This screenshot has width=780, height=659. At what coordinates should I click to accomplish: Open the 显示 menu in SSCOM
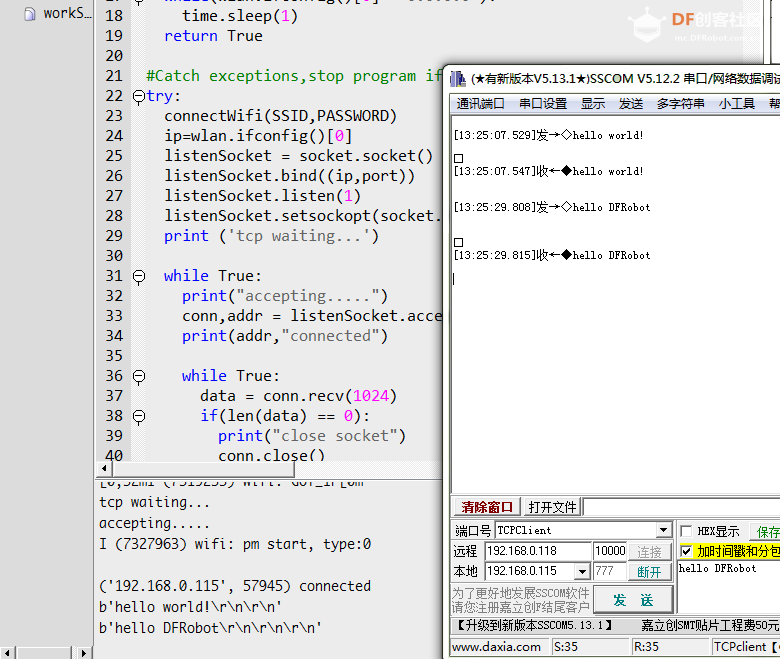click(593, 103)
